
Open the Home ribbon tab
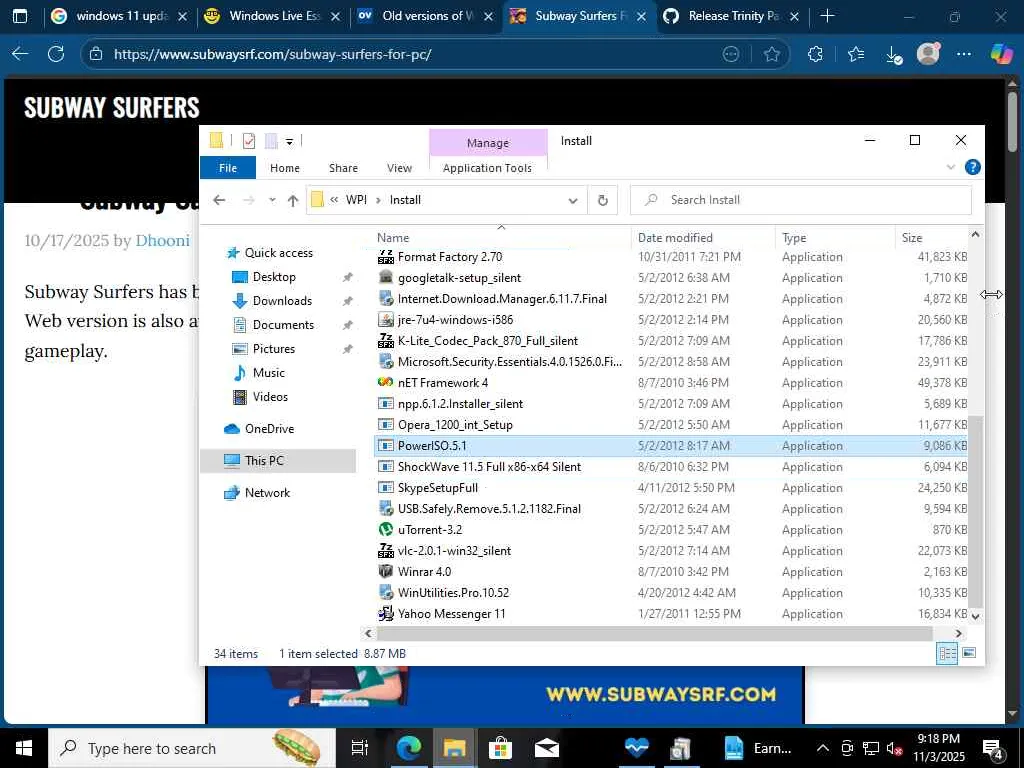(285, 168)
